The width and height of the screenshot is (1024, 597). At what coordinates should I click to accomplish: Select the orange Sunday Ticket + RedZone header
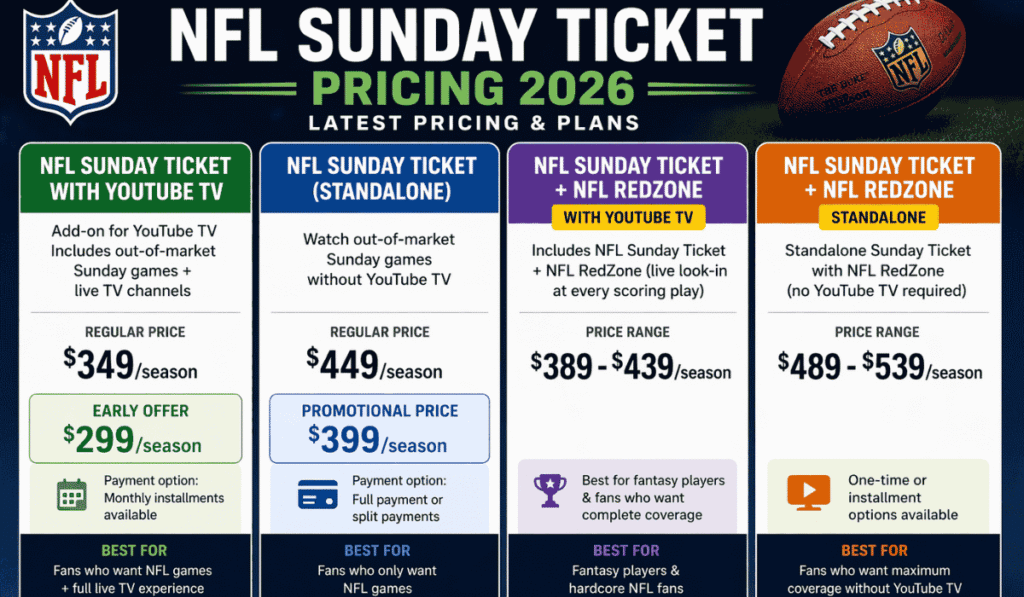click(x=877, y=176)
